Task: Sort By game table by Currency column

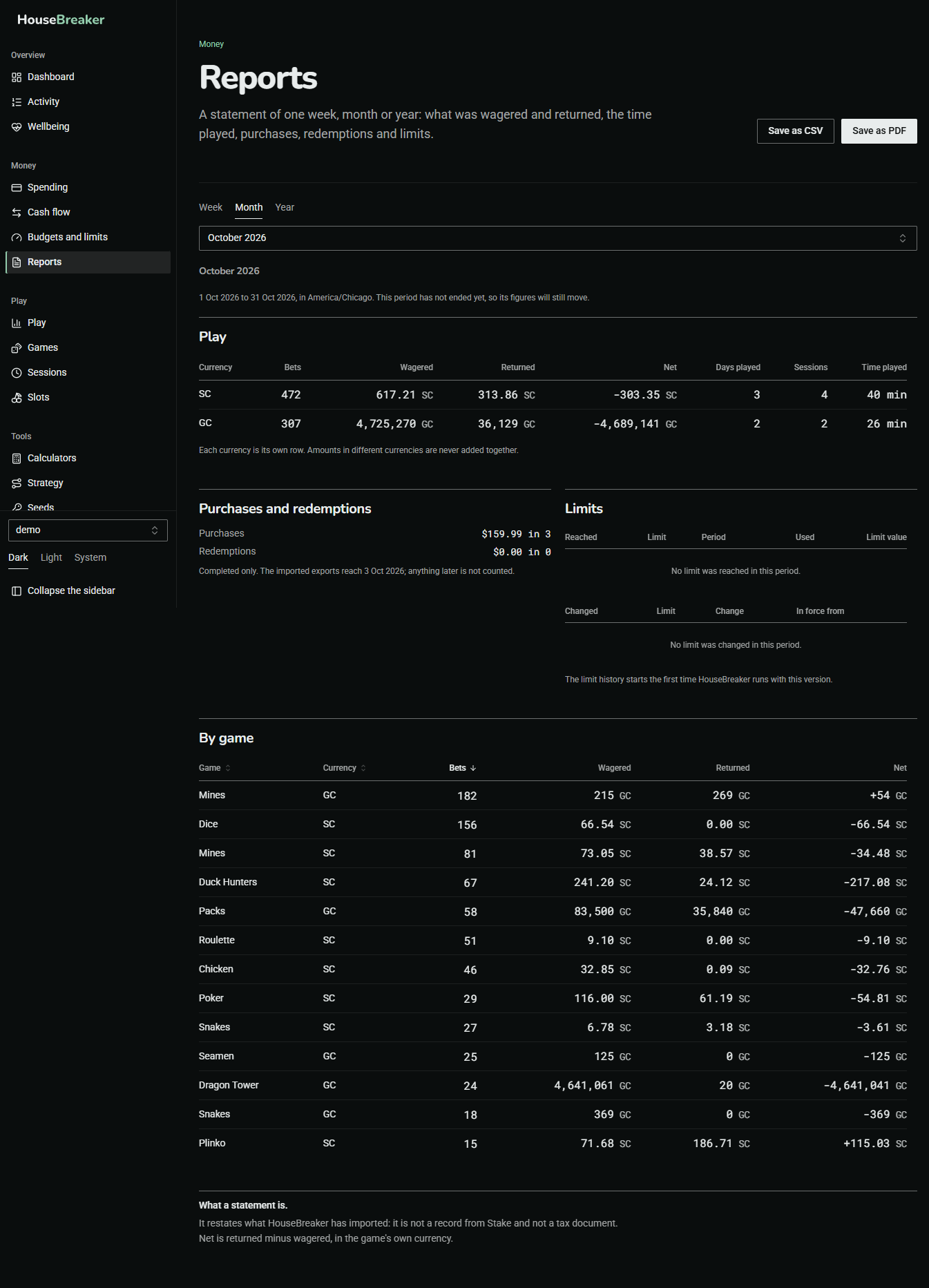Action: tap(345, 768)
